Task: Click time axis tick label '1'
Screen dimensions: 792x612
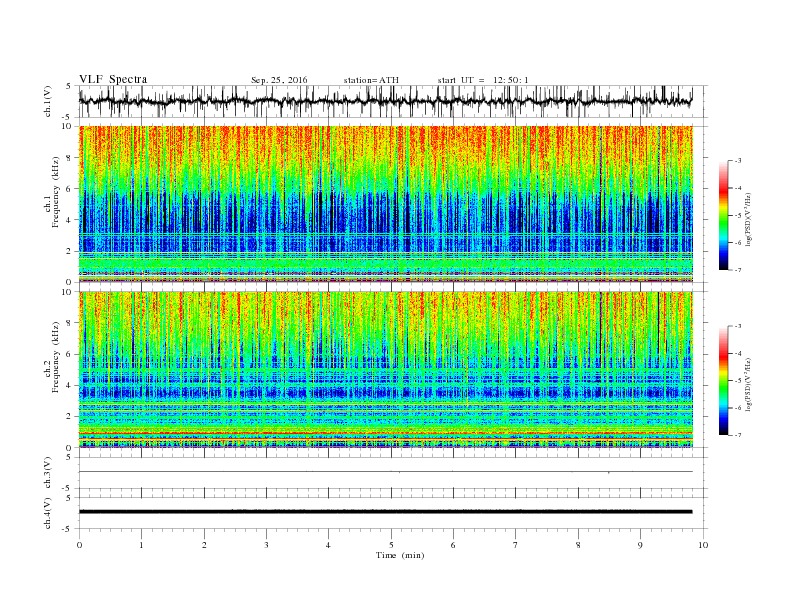Action: (141, 545)
